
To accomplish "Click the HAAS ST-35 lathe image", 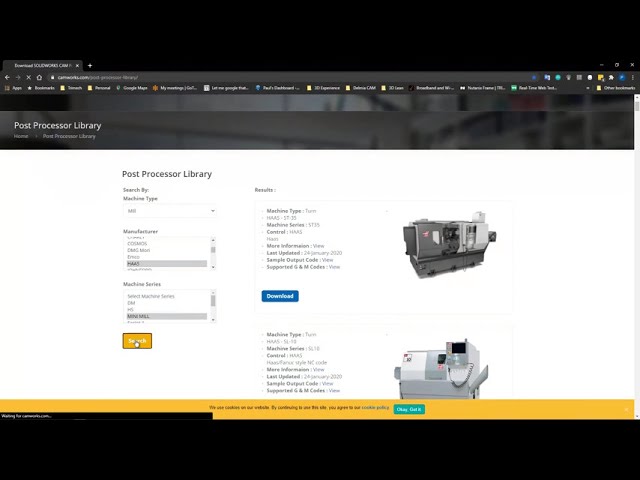I will pos(449,244).
